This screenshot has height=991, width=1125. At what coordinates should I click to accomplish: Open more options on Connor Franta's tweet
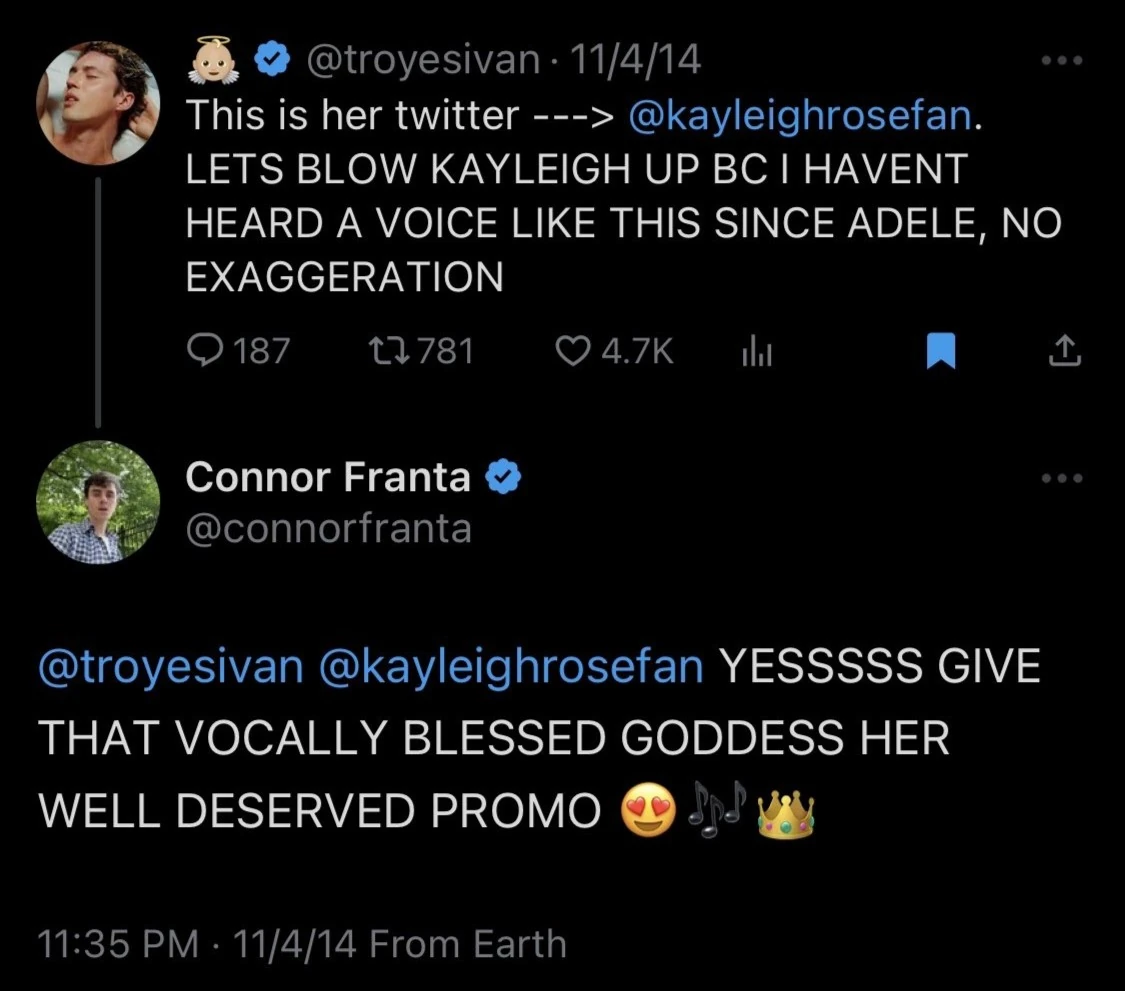tap(1062, 479)
